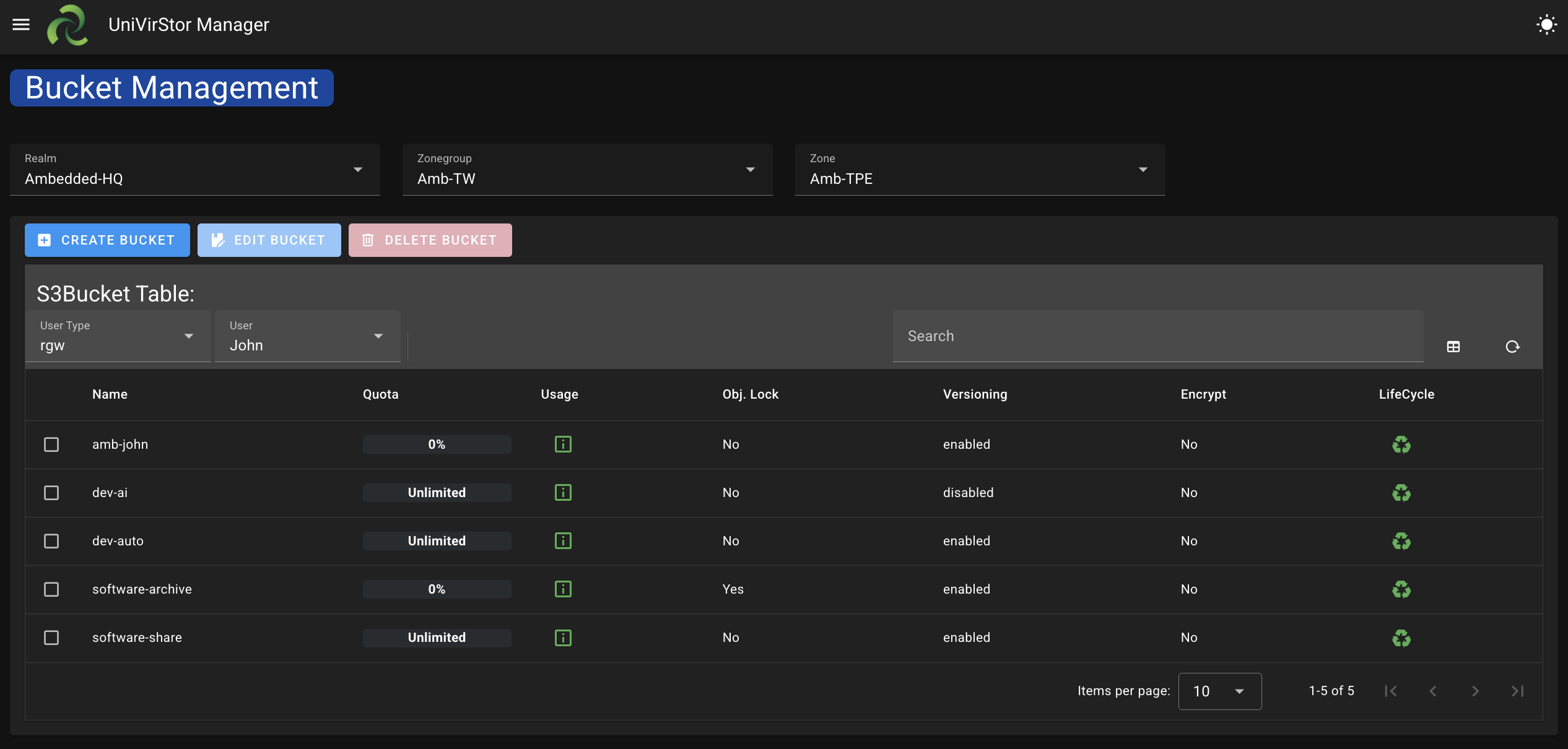This screenshot has height=749, width=1568.
Task: Click the Encrypt column header
Action: (1203, 394)
